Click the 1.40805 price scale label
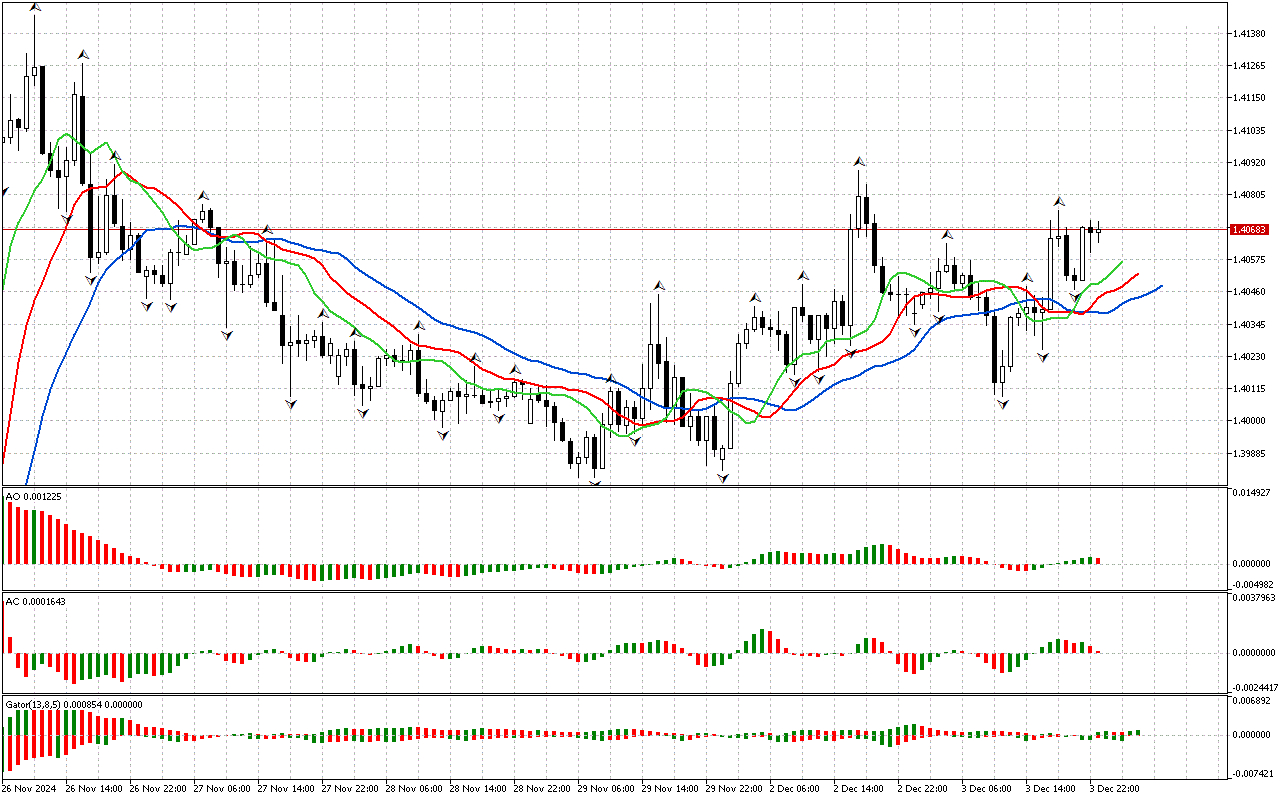1280x800 pixels. [x=1249, y=195]
